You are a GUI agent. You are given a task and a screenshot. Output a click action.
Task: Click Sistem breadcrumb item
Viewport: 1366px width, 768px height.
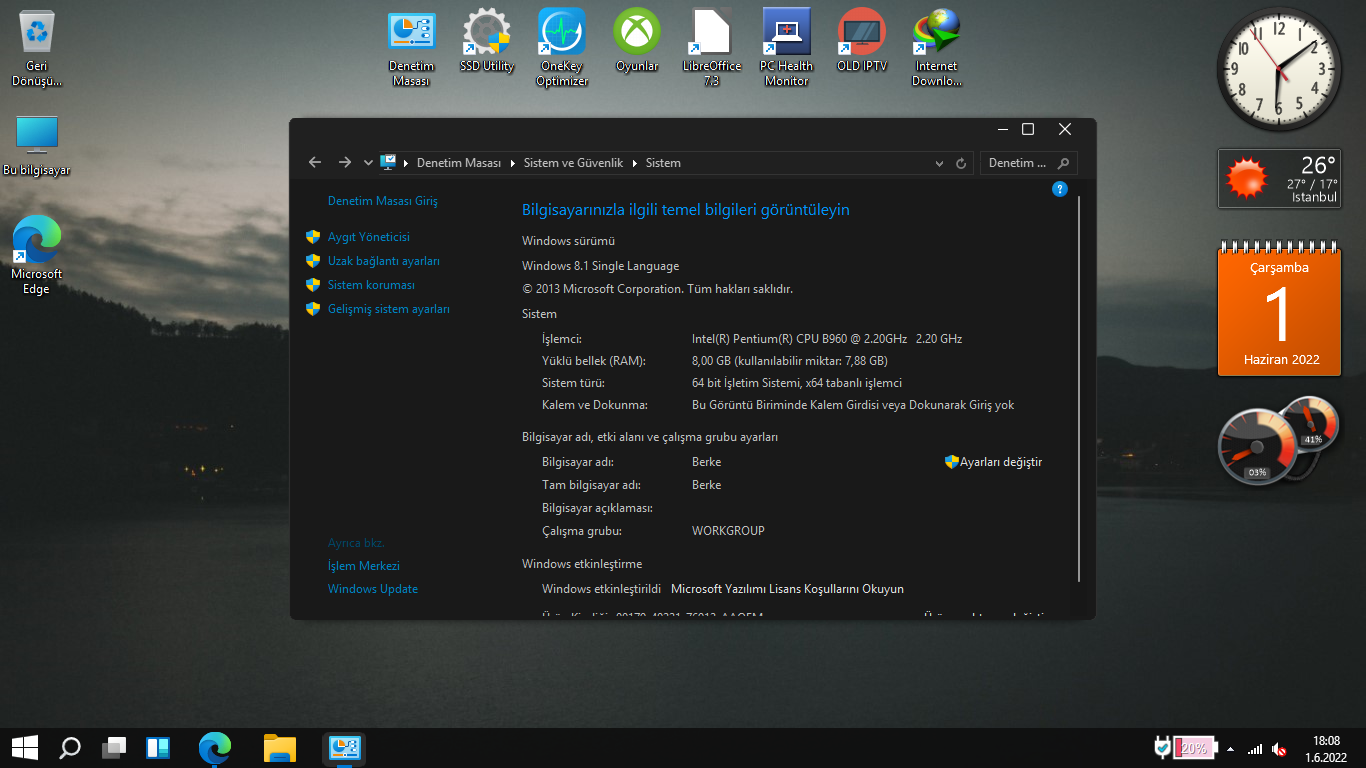point(663,163)
